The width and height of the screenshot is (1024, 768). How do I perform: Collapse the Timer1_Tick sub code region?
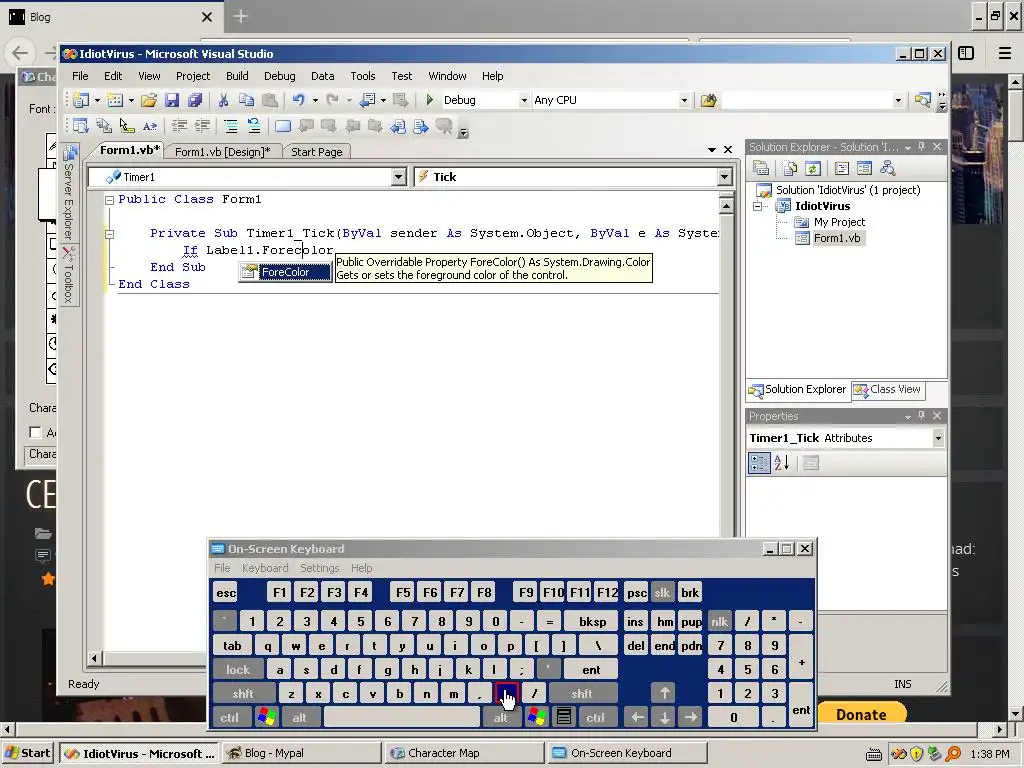(110, 234)
